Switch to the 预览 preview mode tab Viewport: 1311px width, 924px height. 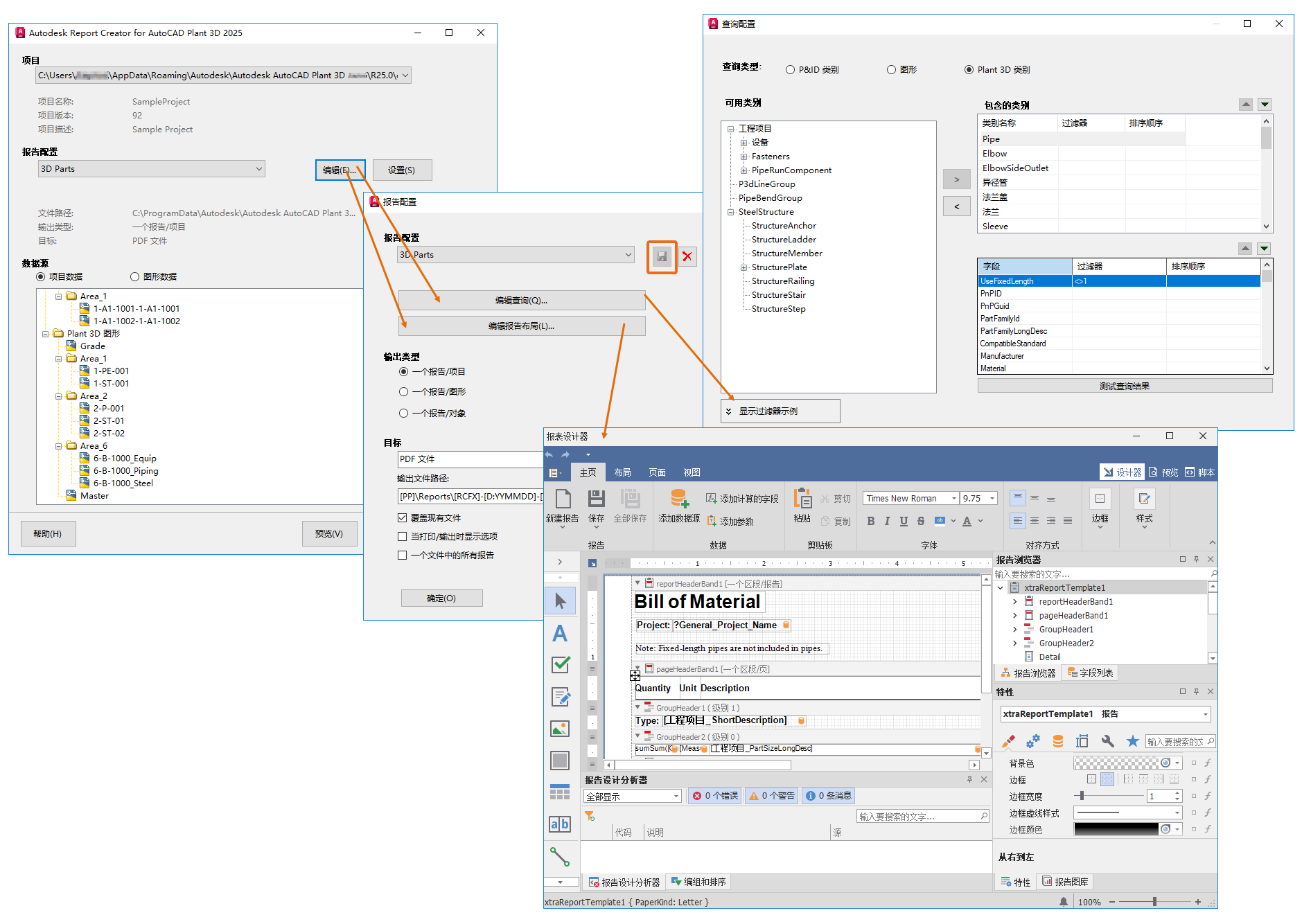[1163, 472]
